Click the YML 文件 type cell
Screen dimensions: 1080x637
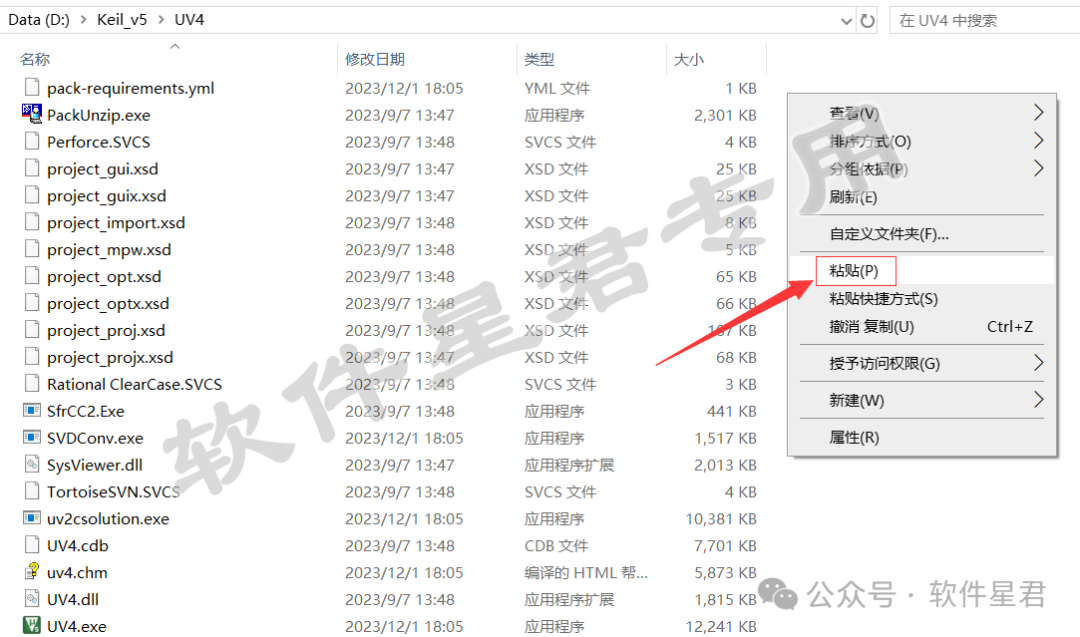pyautogui.click(x=557, y=88)
